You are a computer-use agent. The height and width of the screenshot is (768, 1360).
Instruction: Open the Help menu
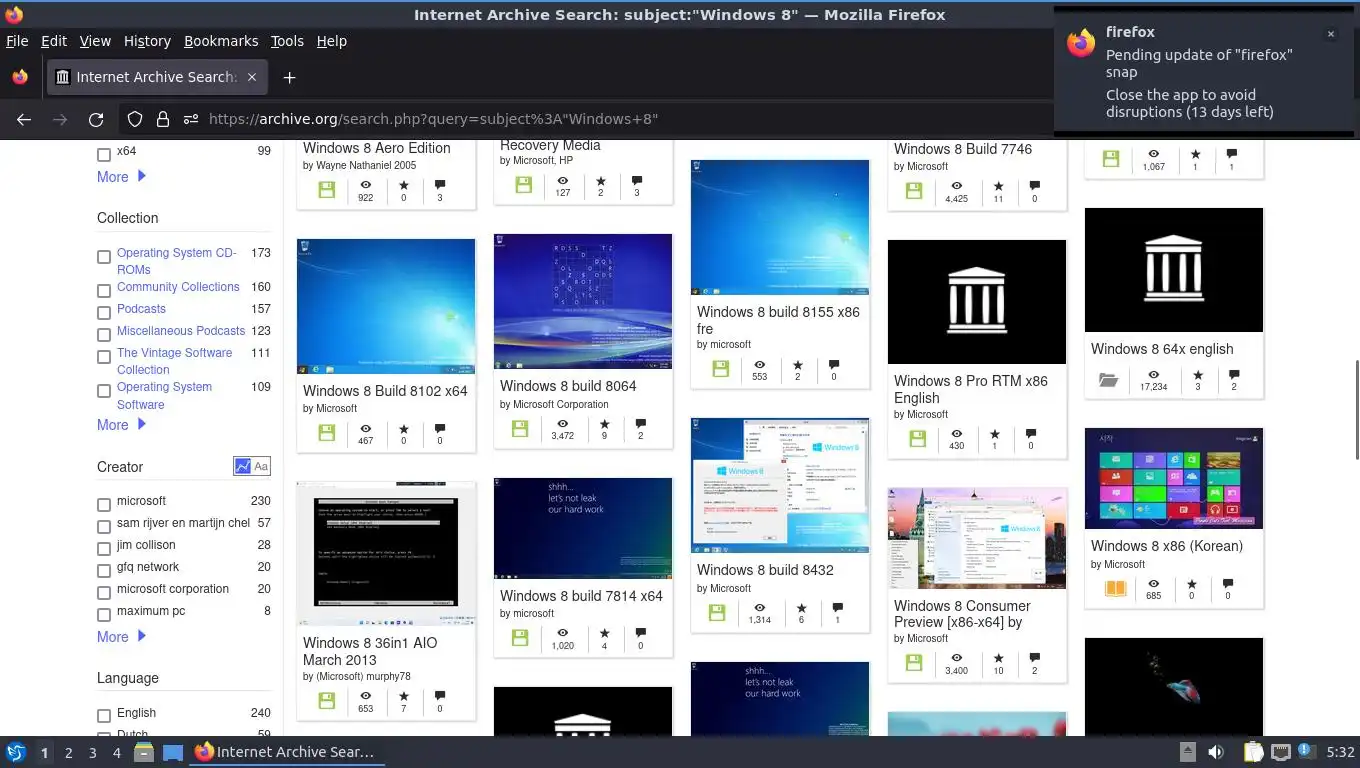pyautogui.click(x=332, y=41)
